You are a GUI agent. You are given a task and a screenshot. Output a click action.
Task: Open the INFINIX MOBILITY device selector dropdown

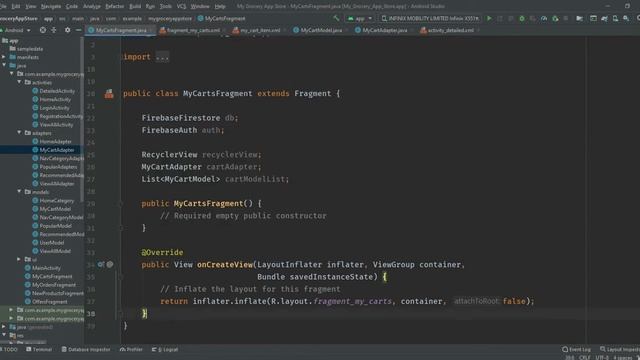pyautogui.click(x=430, y=18)
